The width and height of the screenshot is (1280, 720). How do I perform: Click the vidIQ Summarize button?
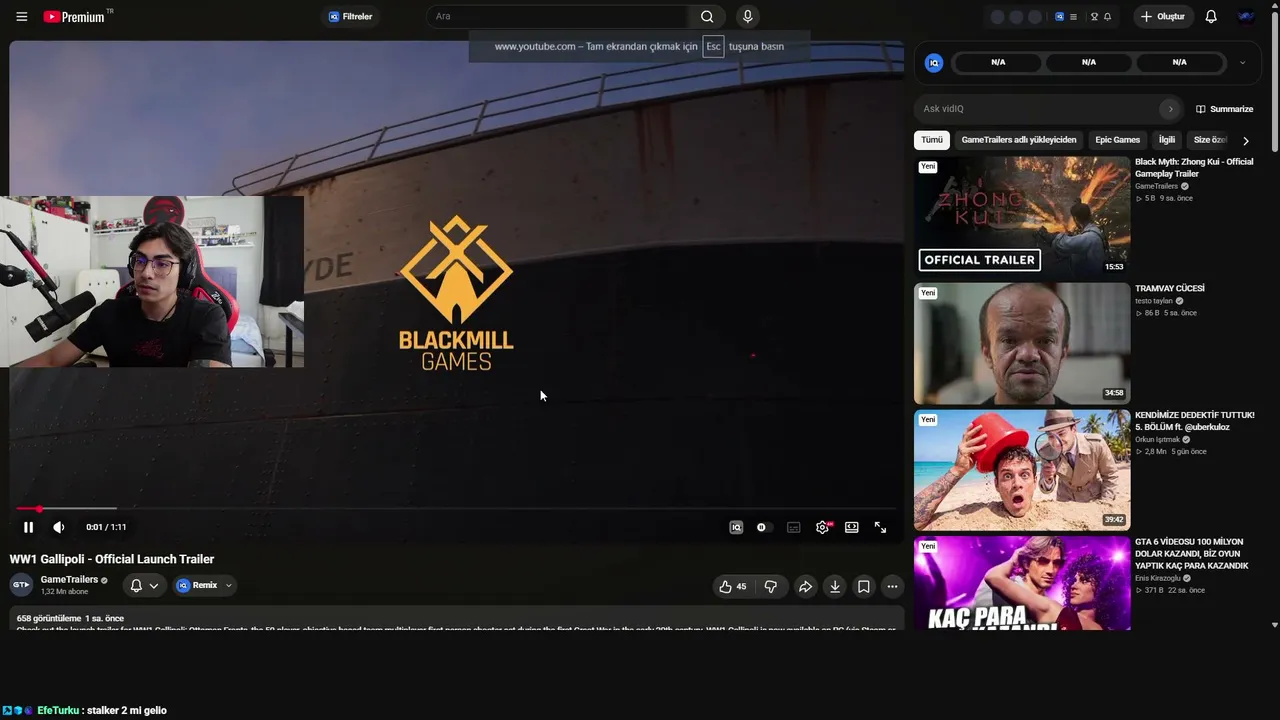(x=1224, y=109)
